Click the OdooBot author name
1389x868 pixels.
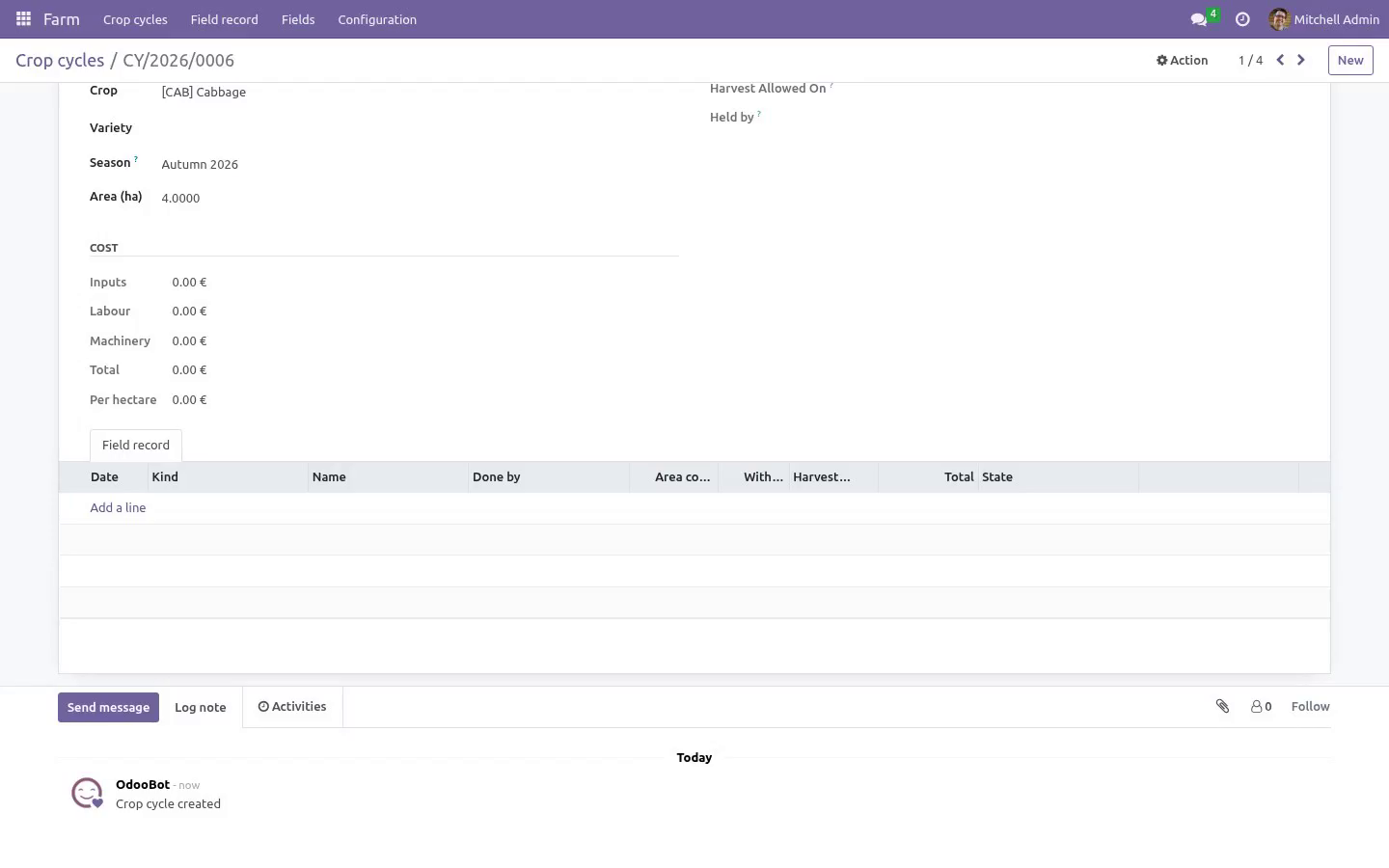tap(143, 785)
